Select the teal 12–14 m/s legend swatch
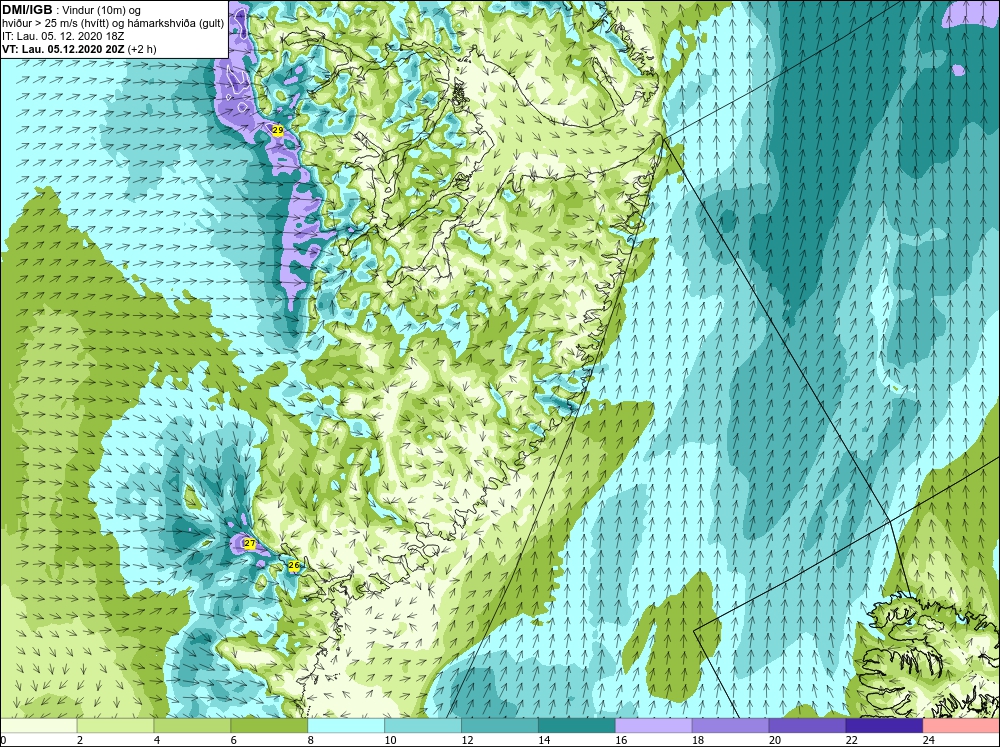 click(x=500, y=725)
